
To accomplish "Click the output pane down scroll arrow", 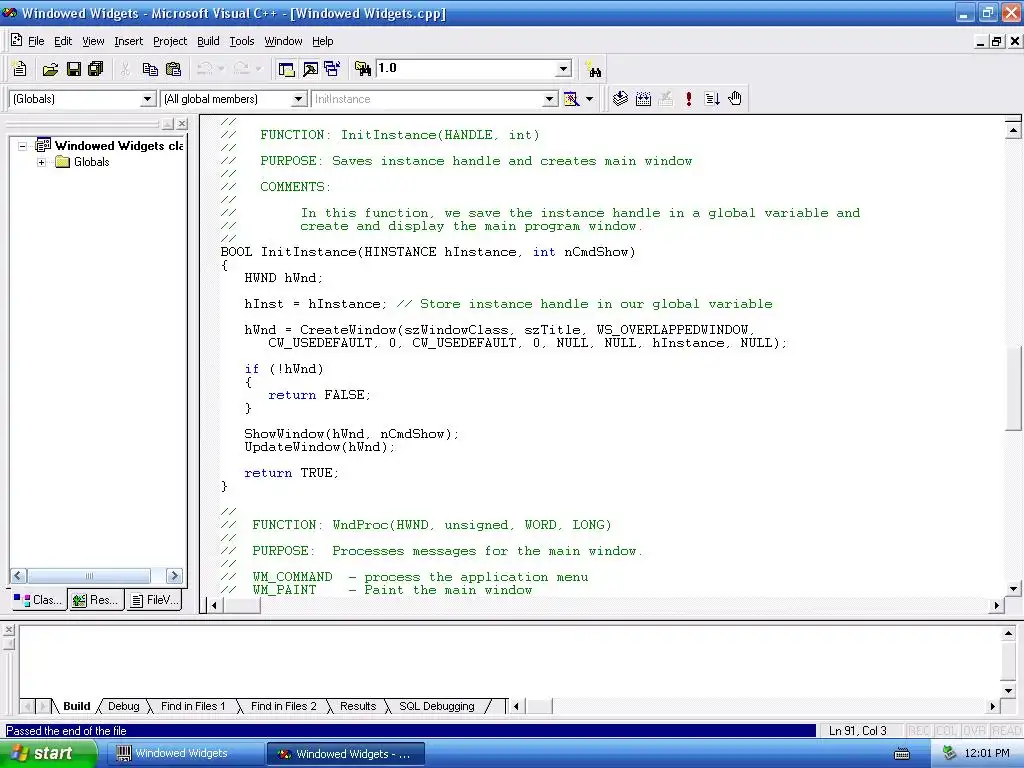I will 1008,690.
